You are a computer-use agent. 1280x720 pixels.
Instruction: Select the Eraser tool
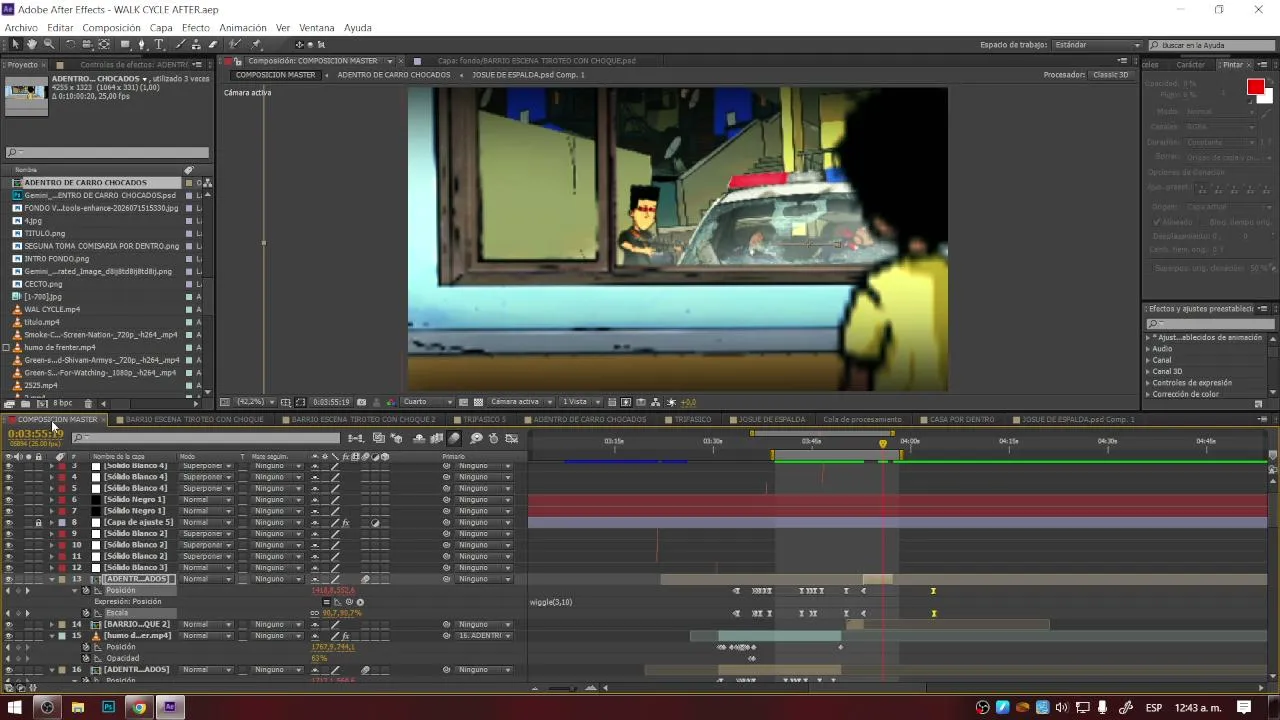213,44
